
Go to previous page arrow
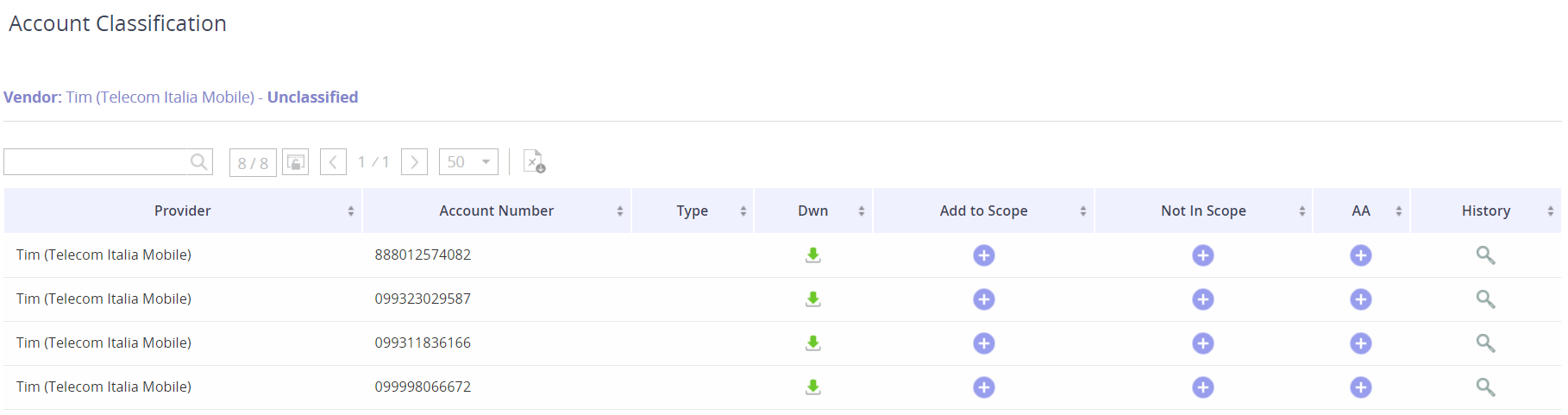pyautogui.click(x=333, y=162)
